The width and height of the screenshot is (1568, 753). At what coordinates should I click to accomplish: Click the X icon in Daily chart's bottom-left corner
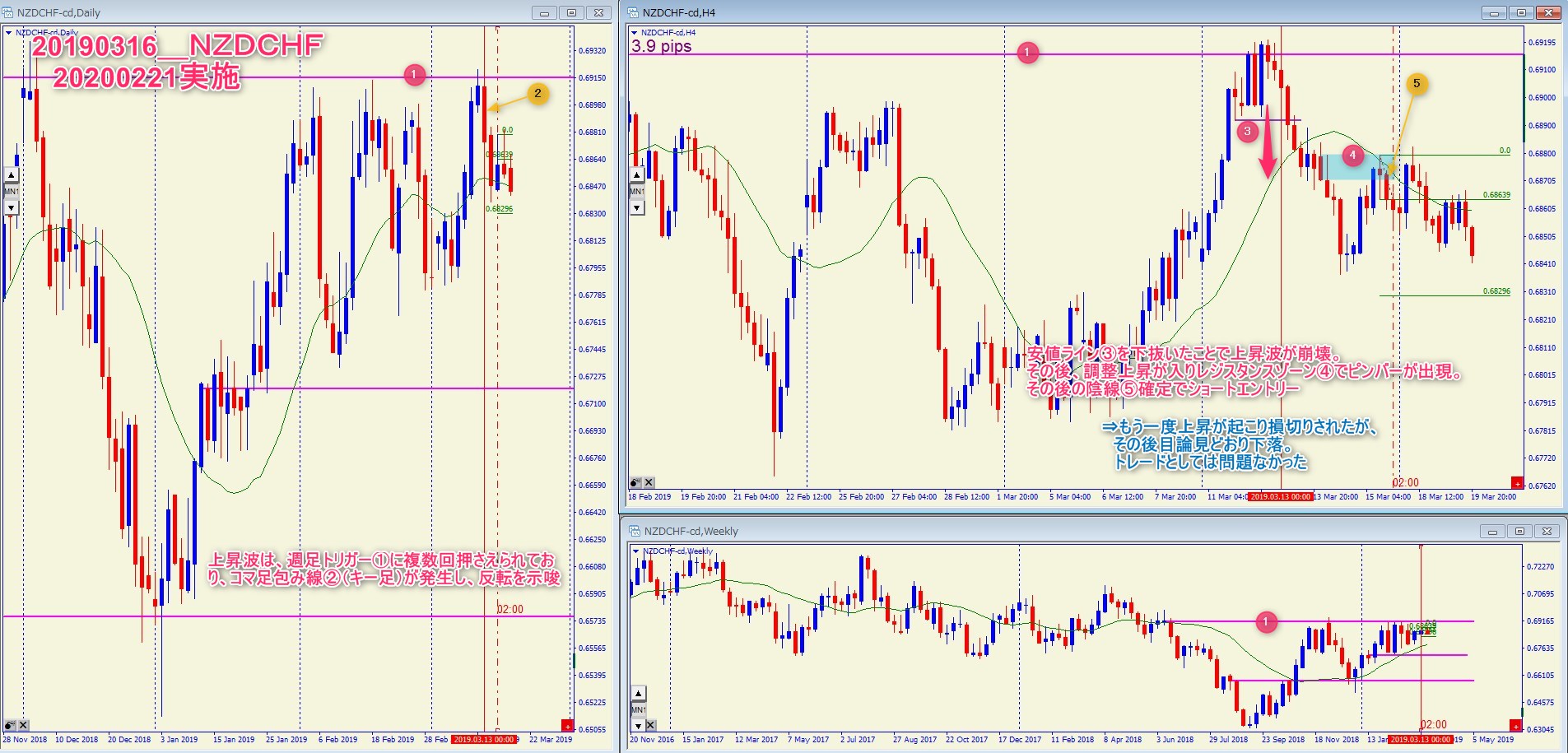click(x=23, y=725)
